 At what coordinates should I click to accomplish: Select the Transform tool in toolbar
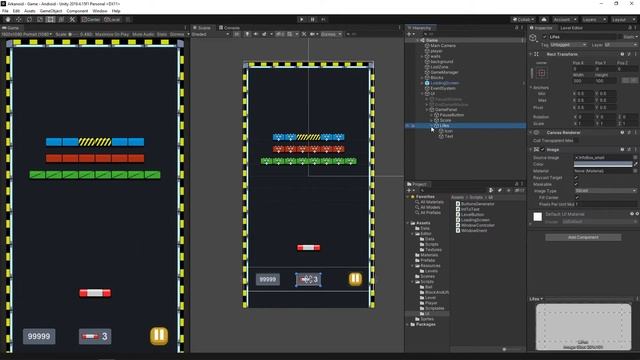pyautogui.click(x=61, y=19)
